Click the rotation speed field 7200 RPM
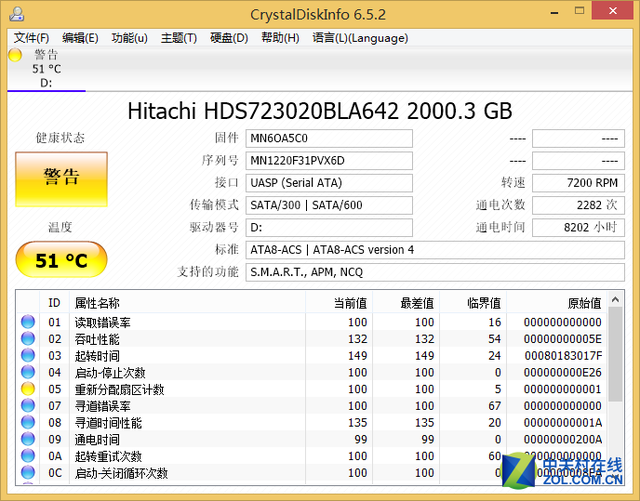The width and height of the screenshot is (640, 501). [578, 183]
